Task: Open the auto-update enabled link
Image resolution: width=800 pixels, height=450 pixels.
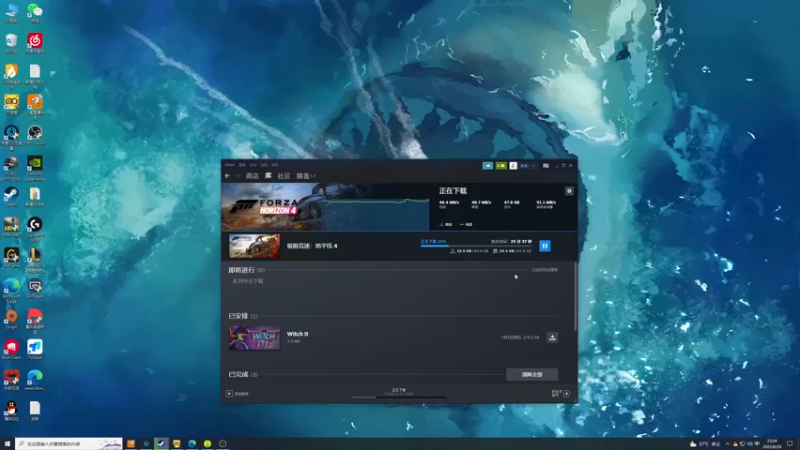Action: 544,270
